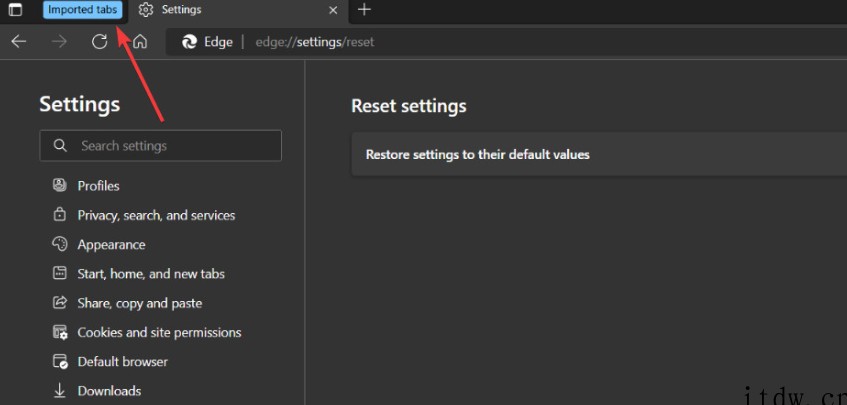Image resolution: width=847 pixels, height=405 pixels.
Task: Switch to the Settings tab
Action: pos(236,10)
